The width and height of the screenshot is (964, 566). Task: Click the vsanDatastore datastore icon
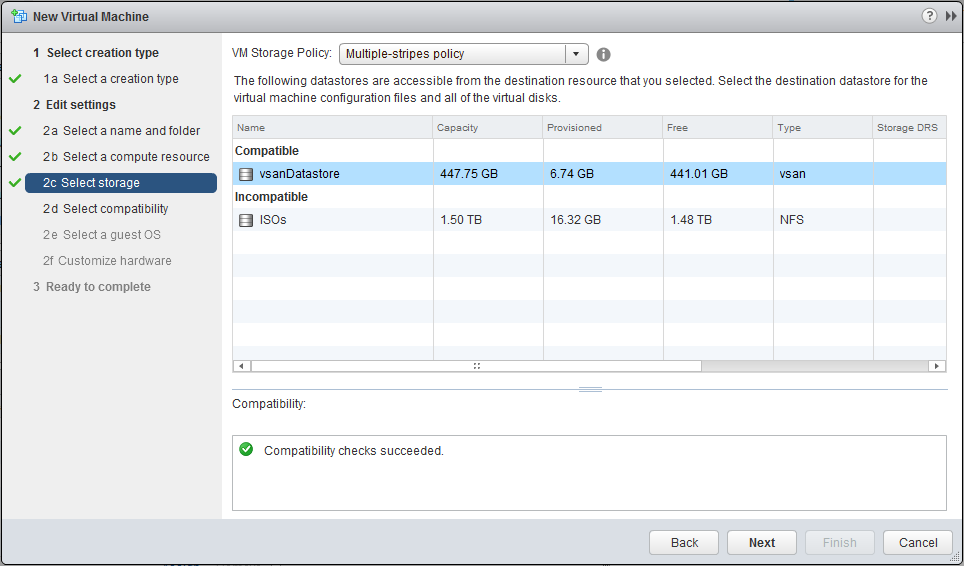tap(245, 174)
